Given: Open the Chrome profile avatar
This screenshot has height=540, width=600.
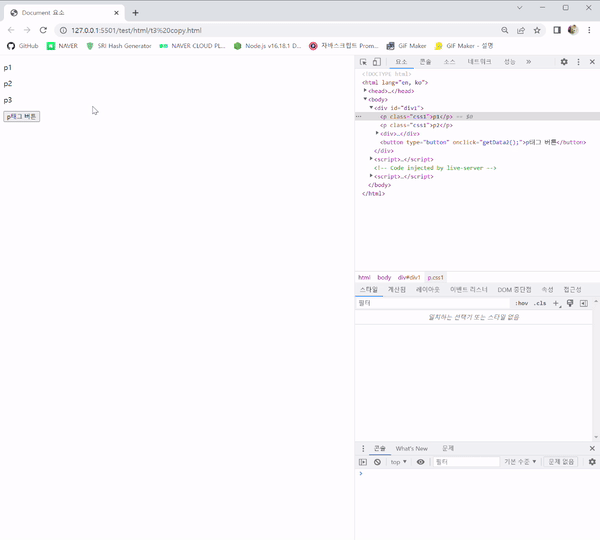Looking at the screenshot, I should click(573, 30).
